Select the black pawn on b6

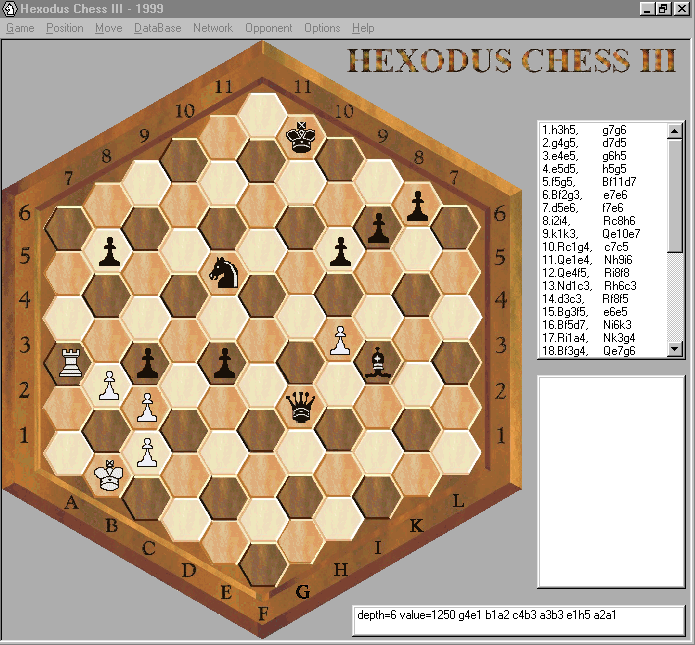pyautogui.click(x=109, y=251)
